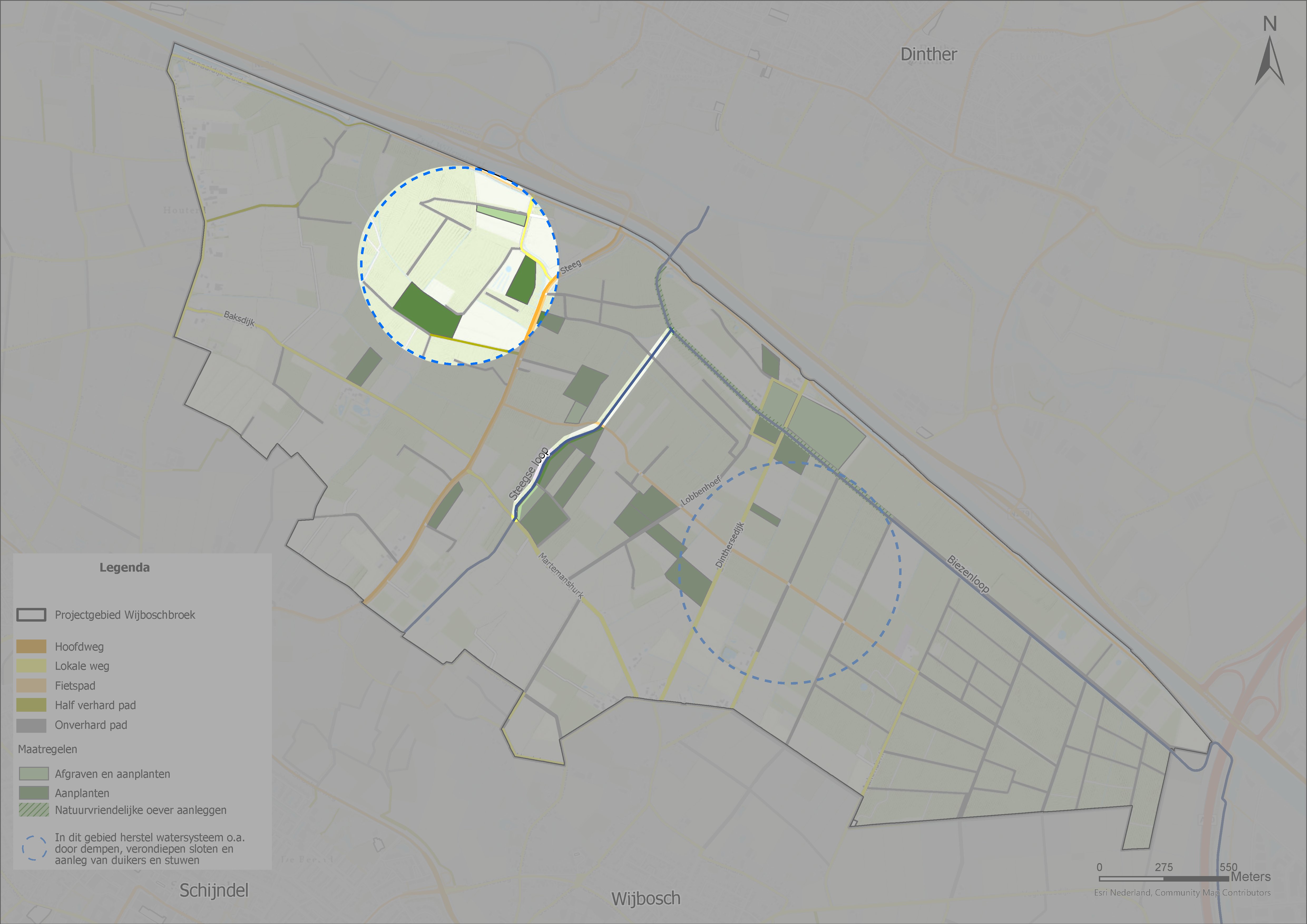Click the Aanplanten dark green swatch
Screen dimensions: 1307x924
[33, 793]
